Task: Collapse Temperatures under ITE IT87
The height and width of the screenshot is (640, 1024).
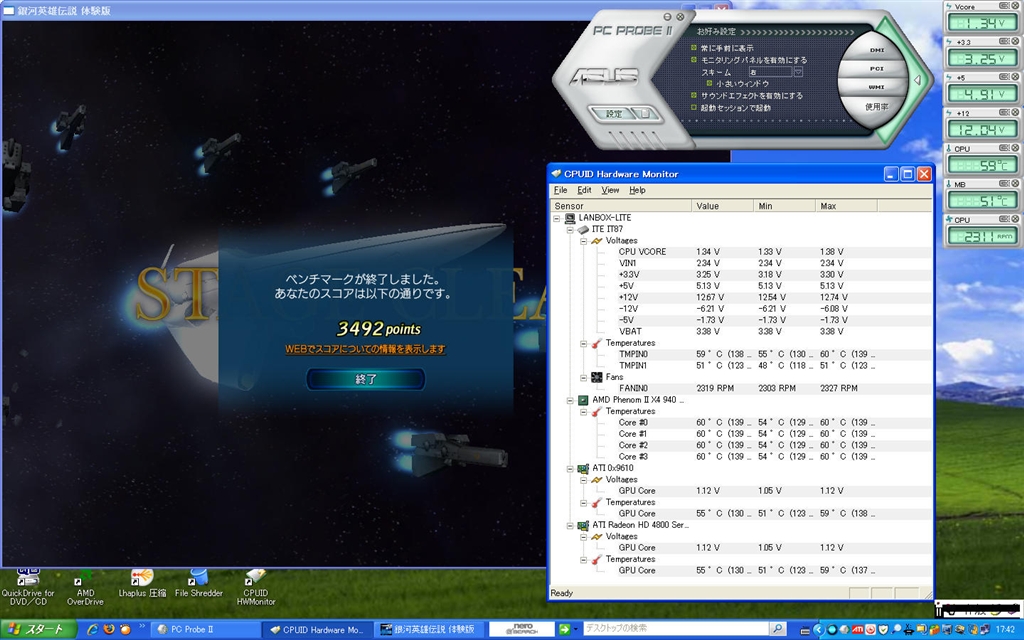Action: coord(583,343)
